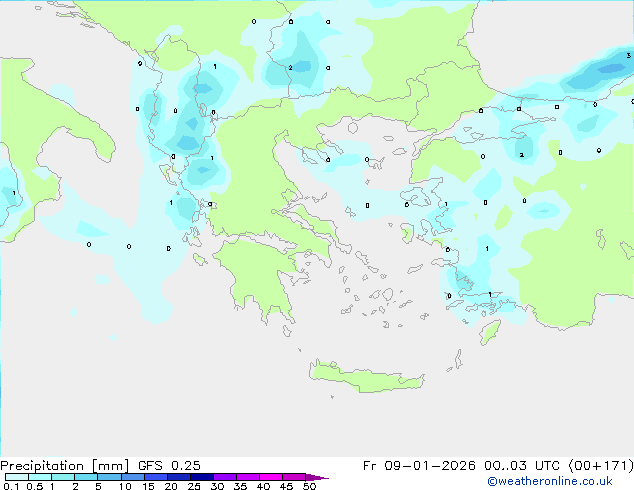
Task: Click the 'Precipitation [mm]' title text
Action: (64, 466)
